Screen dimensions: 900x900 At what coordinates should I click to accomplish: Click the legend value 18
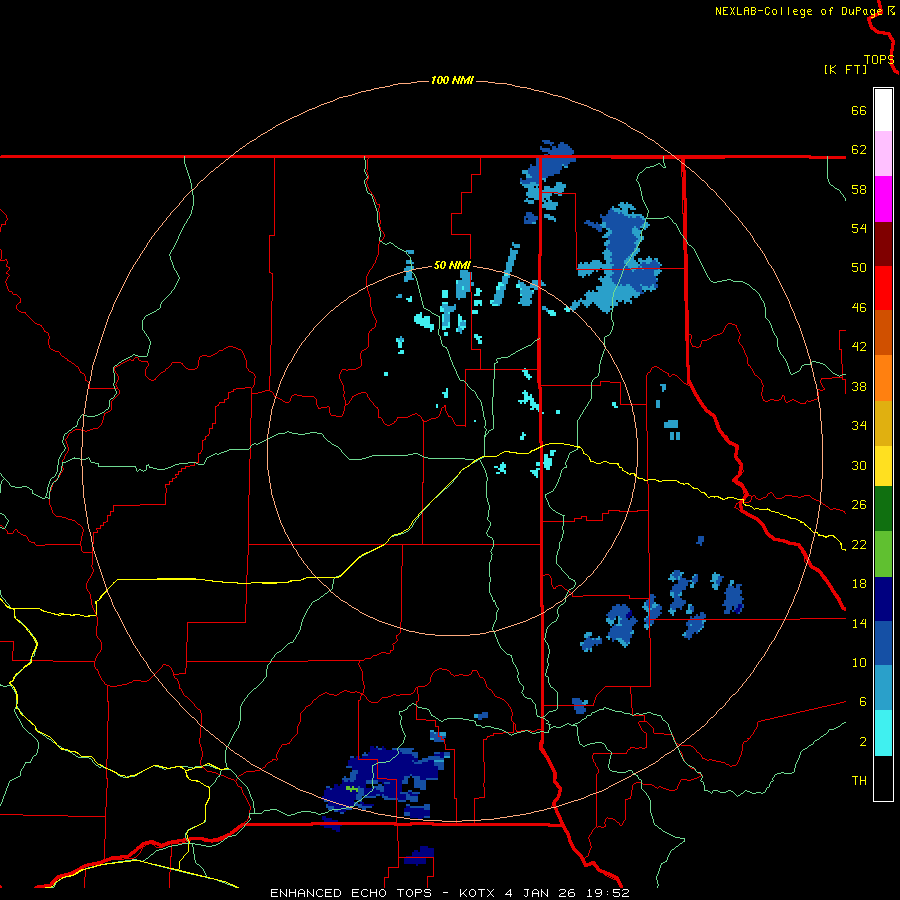[x=859, y=584]
